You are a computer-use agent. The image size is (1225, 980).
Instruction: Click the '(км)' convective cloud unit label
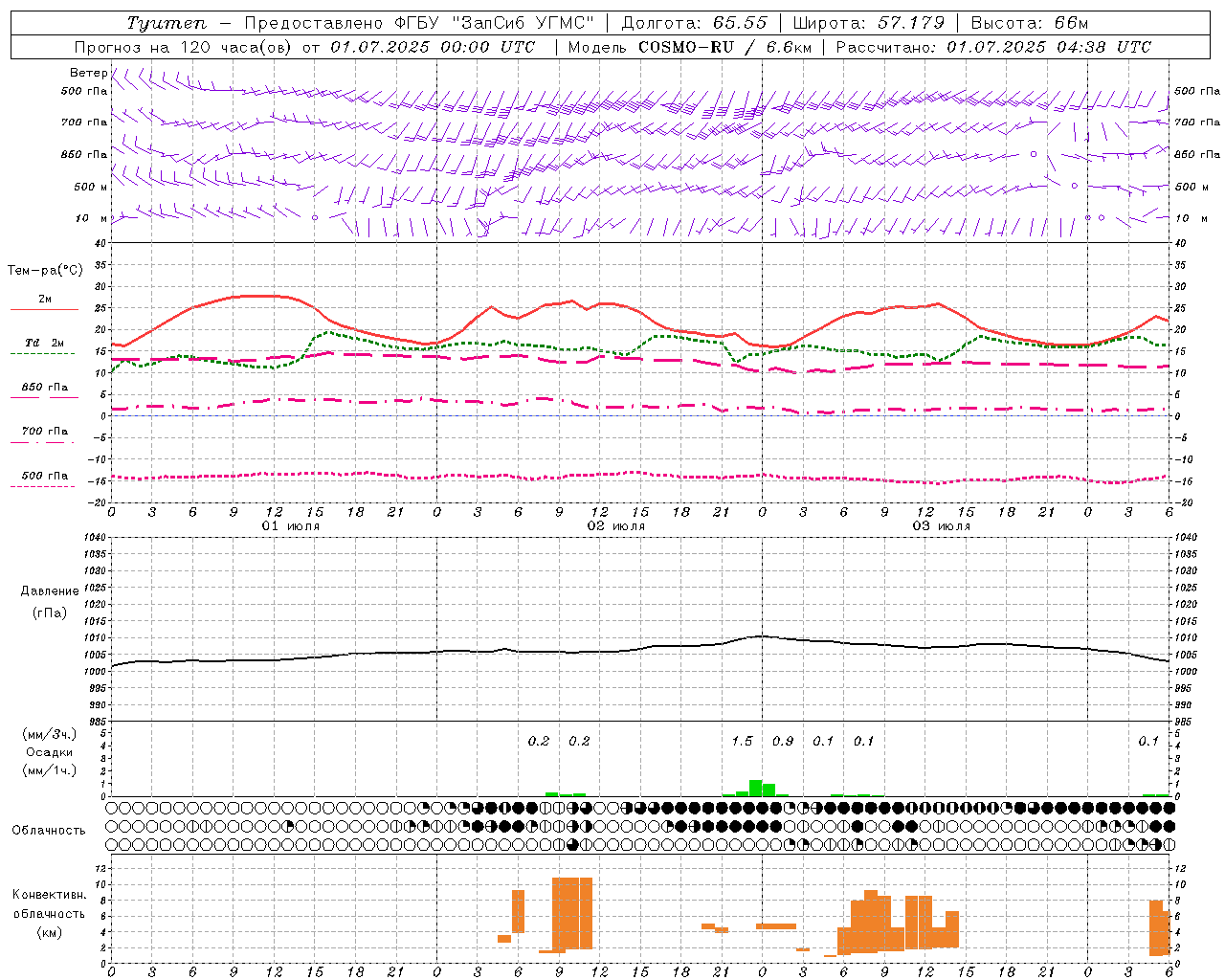click(x=50, y=932)
